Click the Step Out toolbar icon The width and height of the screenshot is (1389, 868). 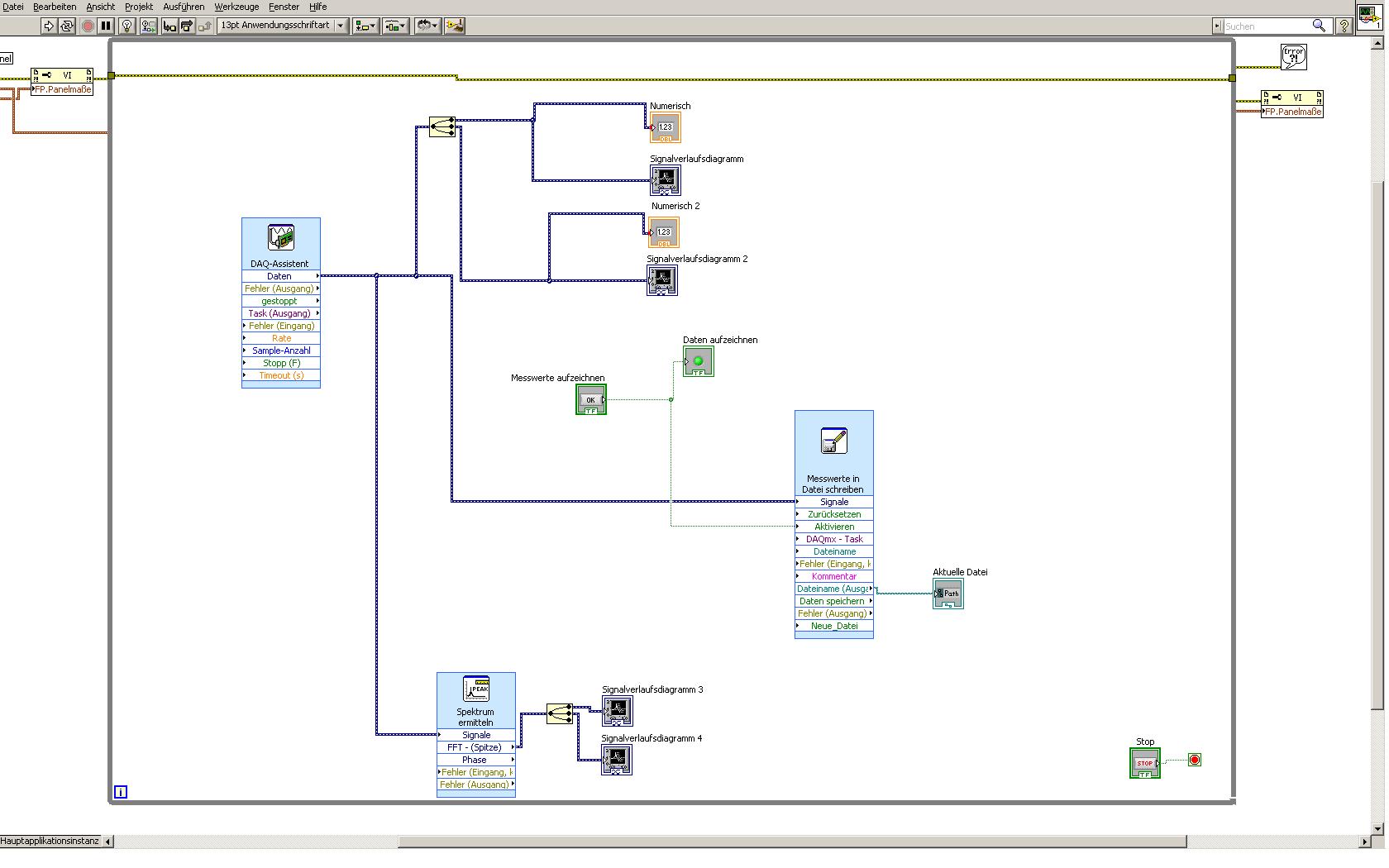click(204, 26)
